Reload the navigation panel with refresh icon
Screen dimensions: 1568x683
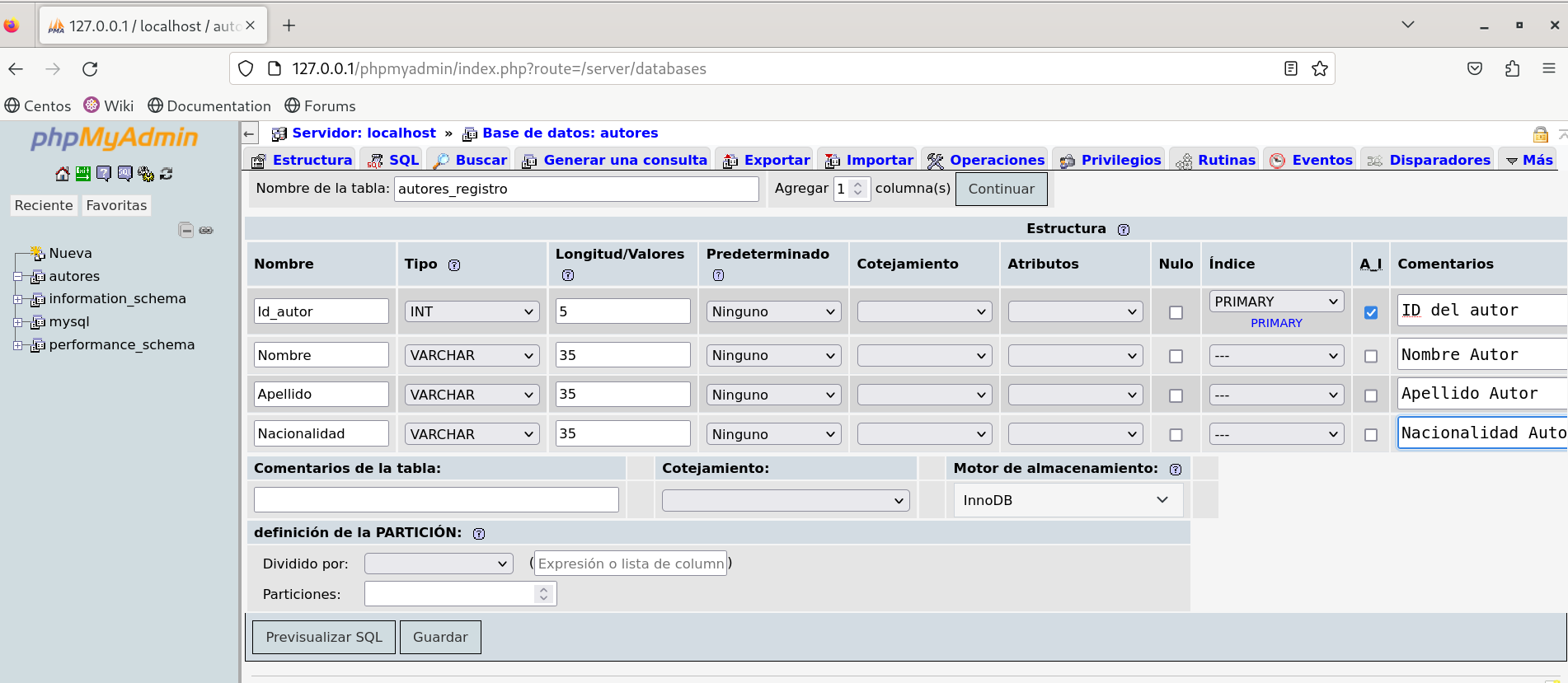[x=167, y=174]
